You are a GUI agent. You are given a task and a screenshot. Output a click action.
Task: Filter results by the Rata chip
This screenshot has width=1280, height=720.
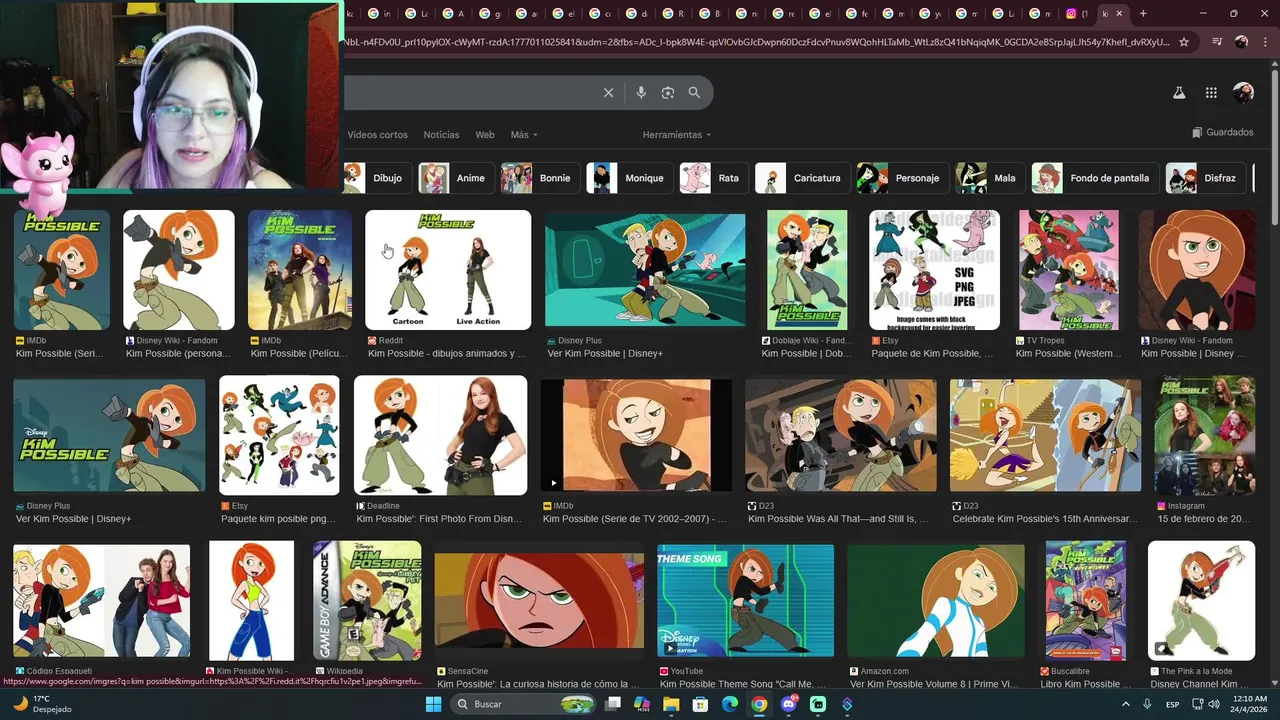click(713, 178)
